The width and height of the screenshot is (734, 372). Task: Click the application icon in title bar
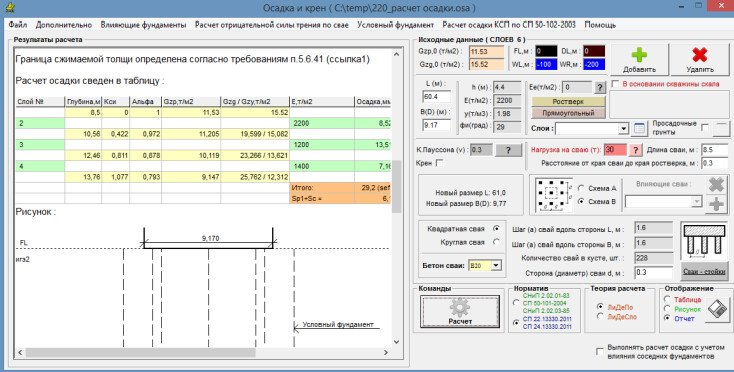tap(9, 7)
